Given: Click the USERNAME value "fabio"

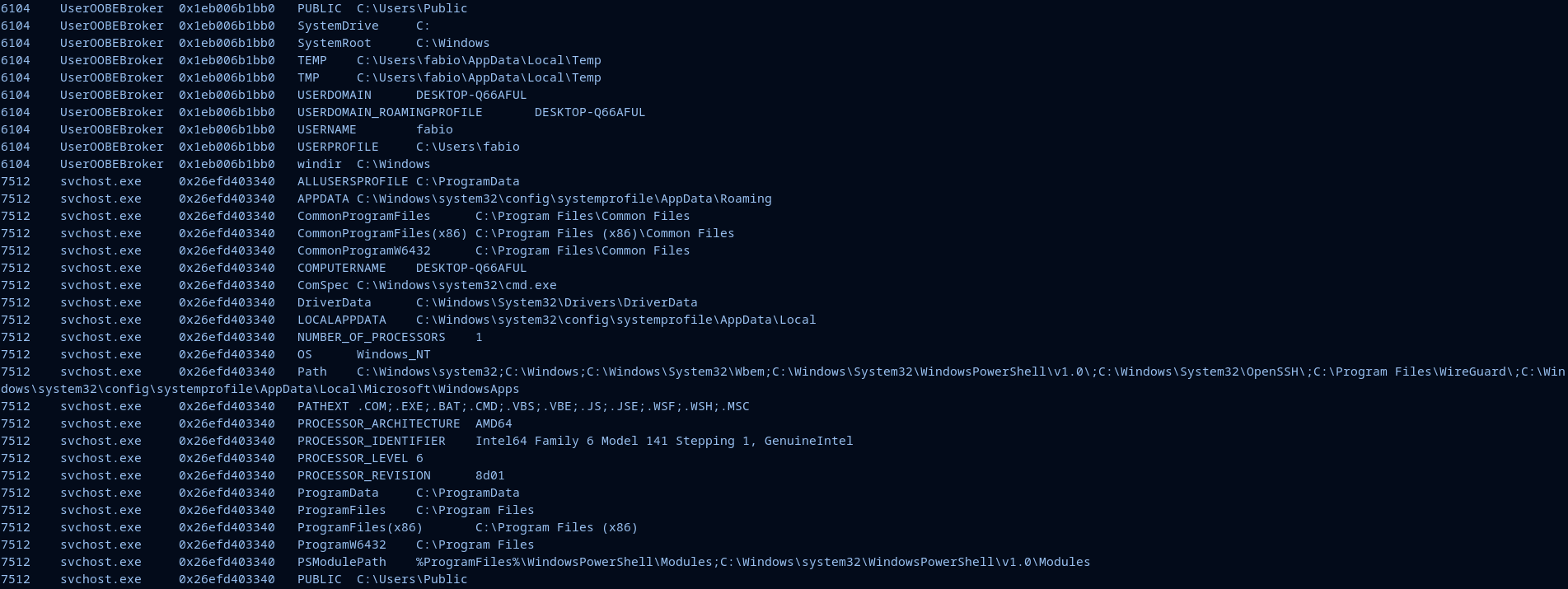Looking at the screenshot, I should (x=434, y=129).
